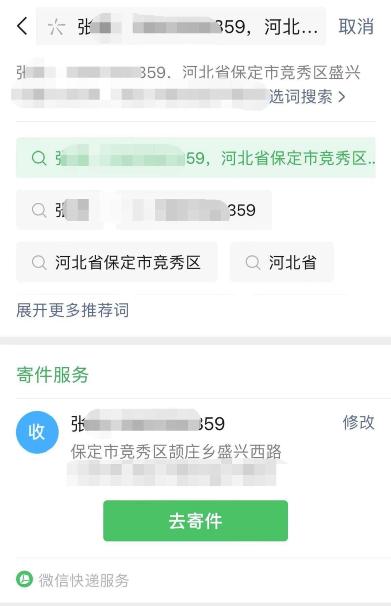Viewport: 391px width, 606px height.
Task: Tap the green 去寄件 button
Action: click(x=196, y=521)
